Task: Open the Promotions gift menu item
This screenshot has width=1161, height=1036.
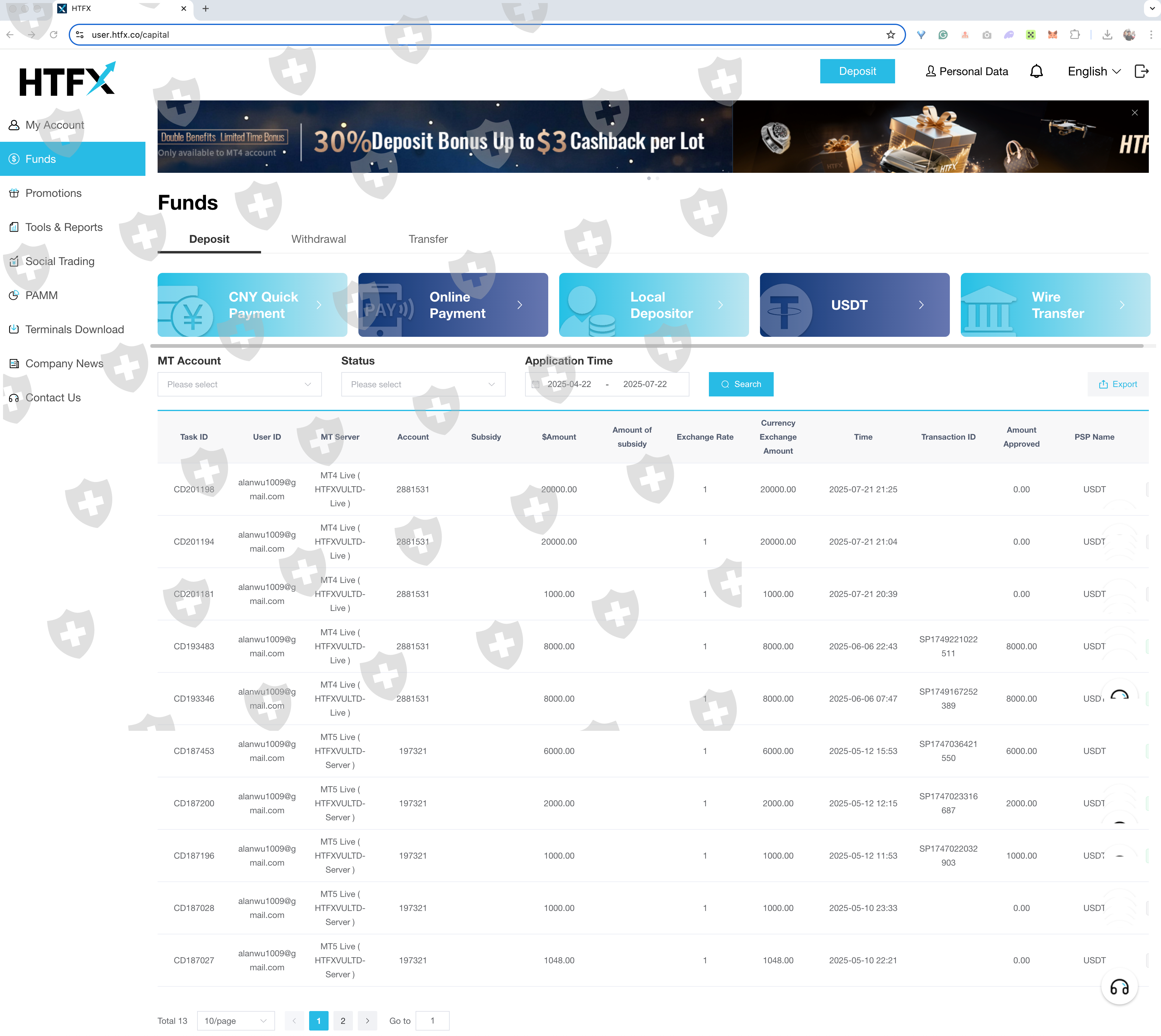Action: pos(53,193)
